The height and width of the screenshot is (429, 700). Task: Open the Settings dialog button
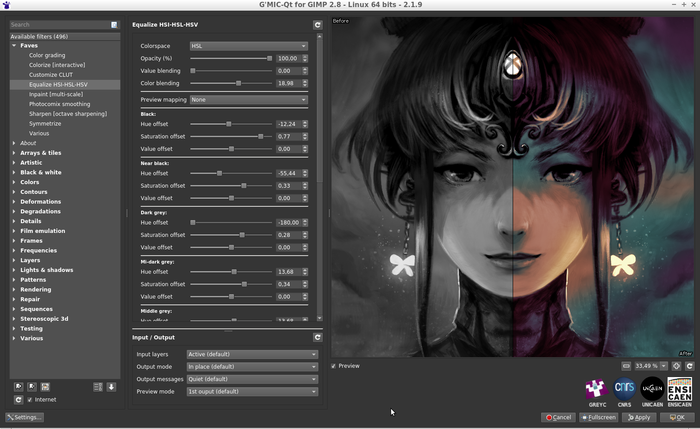coord(24,417)
